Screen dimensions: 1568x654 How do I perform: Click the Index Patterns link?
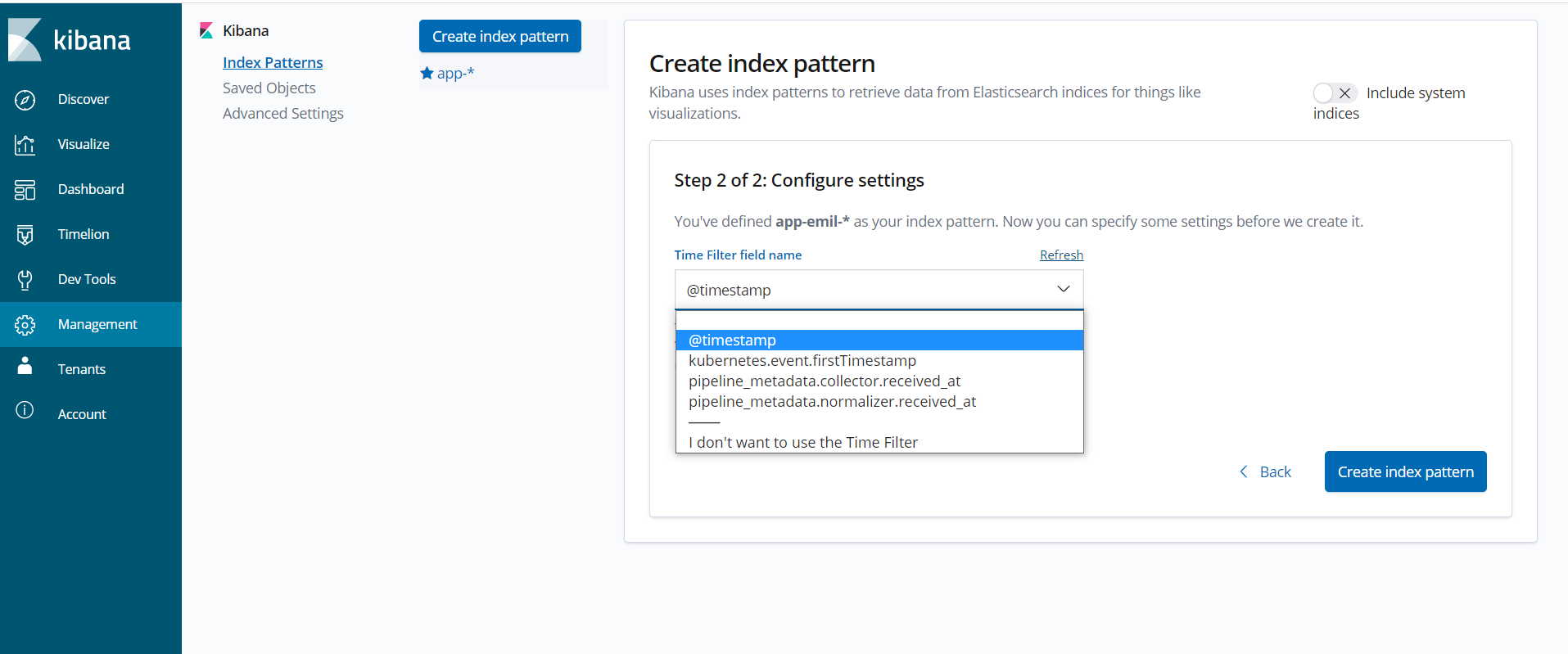(273, 63)
